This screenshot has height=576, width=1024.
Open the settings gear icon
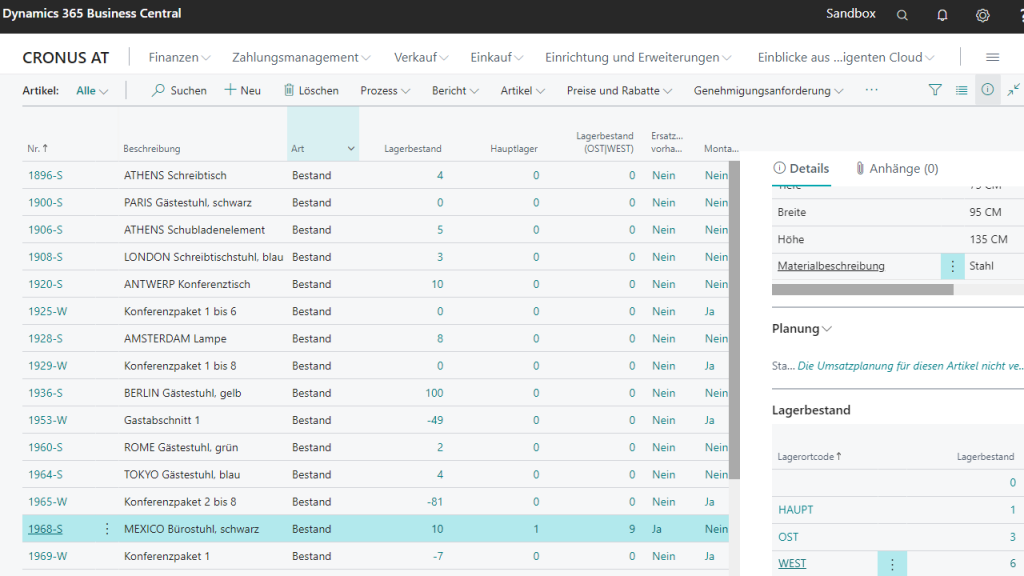coord(982,15)
